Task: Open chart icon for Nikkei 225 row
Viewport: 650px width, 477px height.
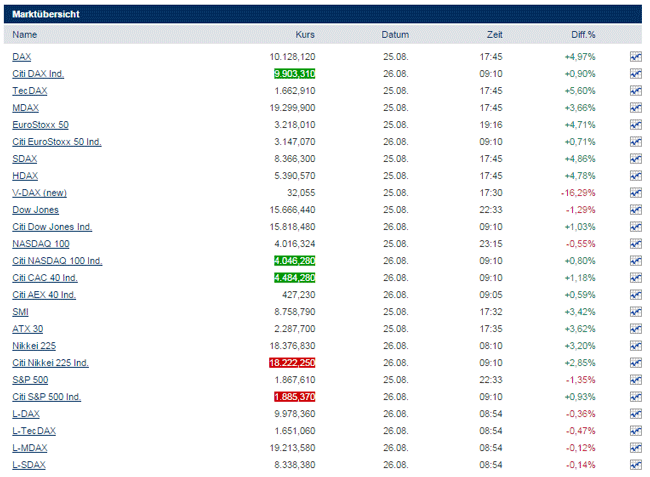Action: click(x=635, y=346)
